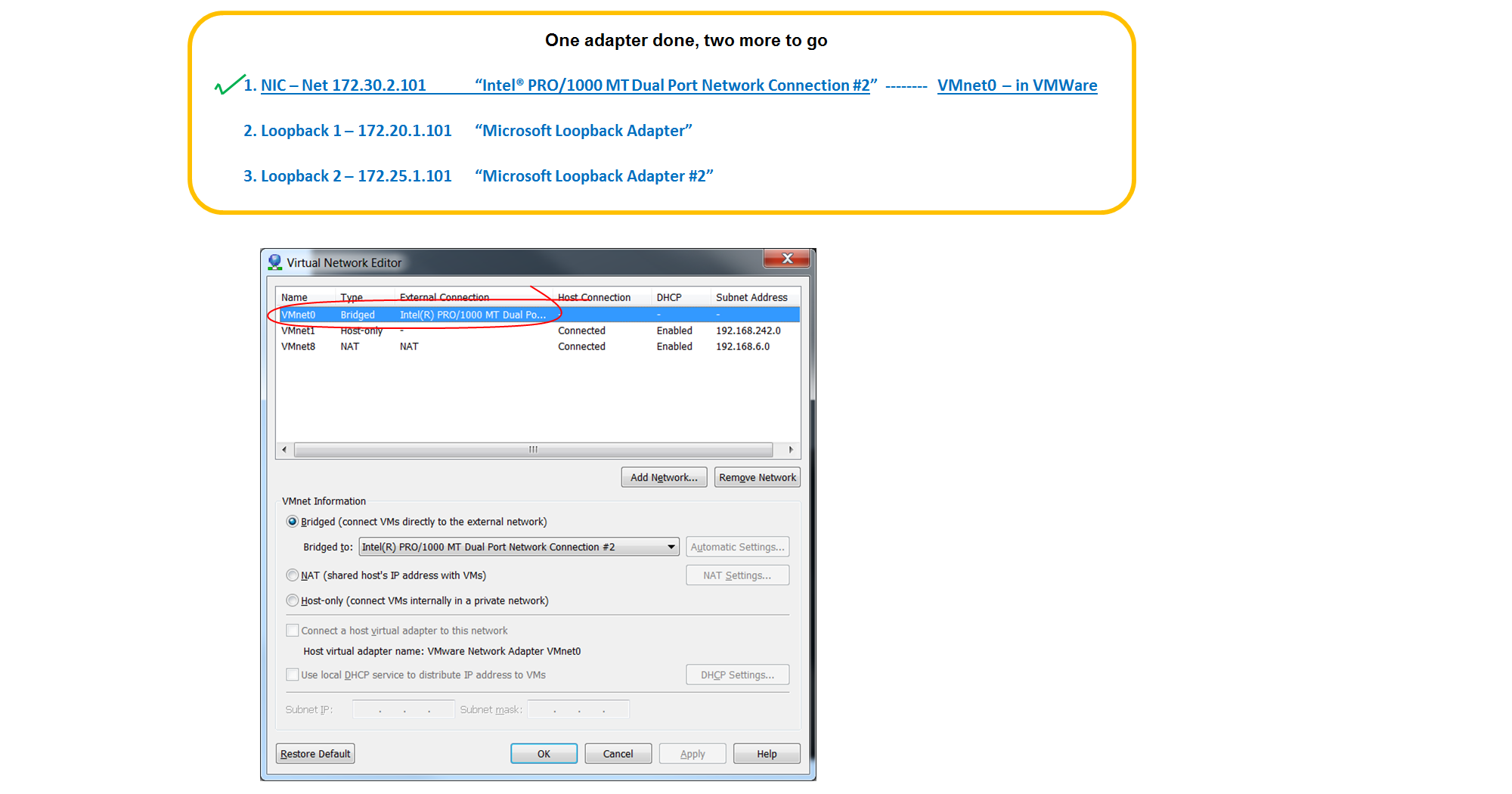The width and height of the screenshot is (1512, 794).
Task: Click the Restore Default button
Action: click(314, 753)
